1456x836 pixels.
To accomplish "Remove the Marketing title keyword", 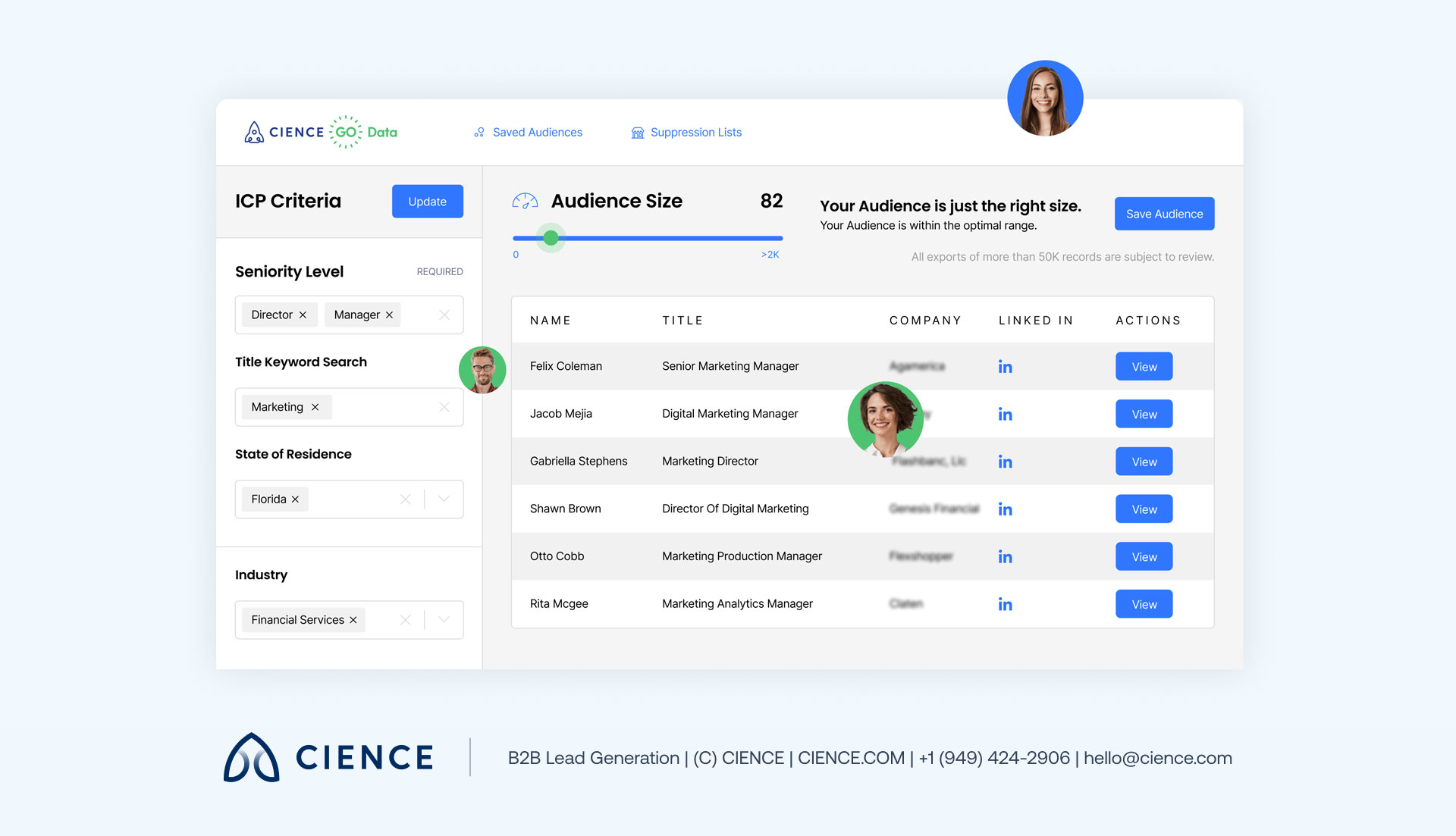I will point(315,407).
